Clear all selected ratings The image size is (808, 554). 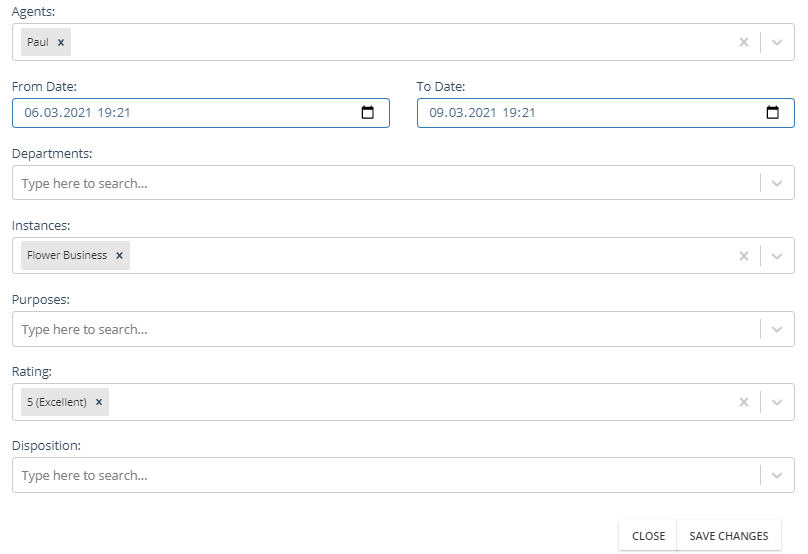coord(744,402)
